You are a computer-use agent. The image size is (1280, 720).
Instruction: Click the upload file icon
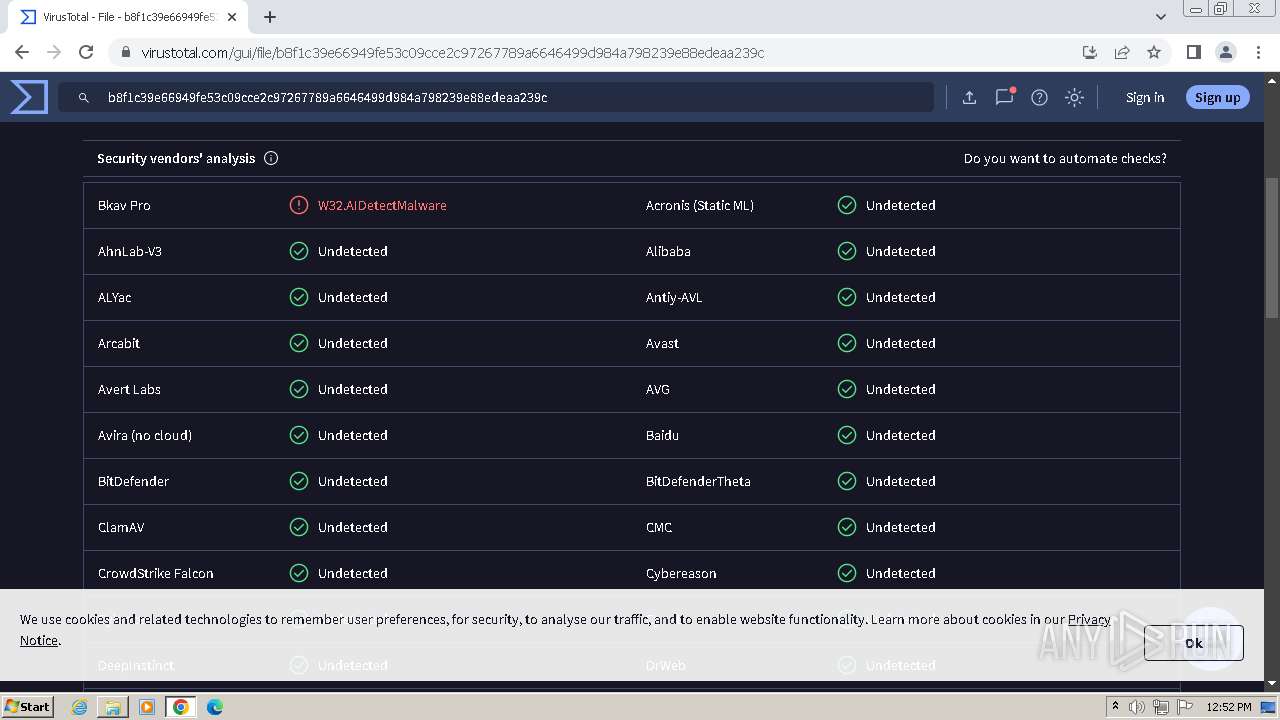969,97
